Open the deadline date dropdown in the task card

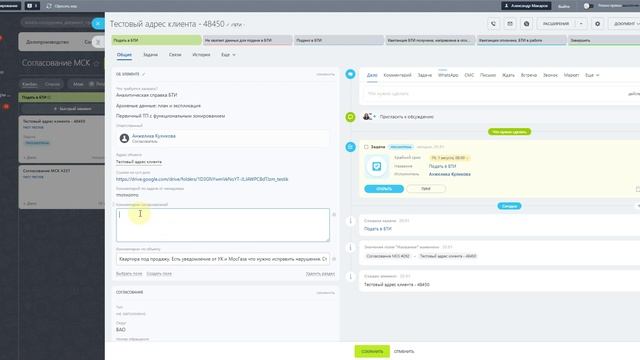(x=449, y=158)
